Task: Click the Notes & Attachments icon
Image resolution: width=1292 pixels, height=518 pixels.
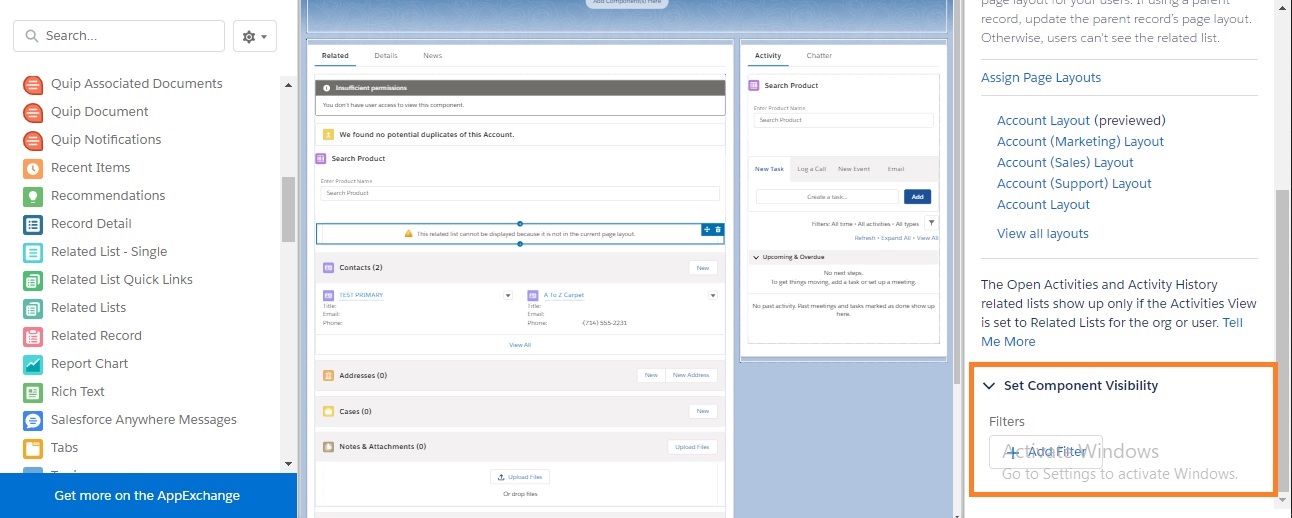Action: click(x=328, y=447)
